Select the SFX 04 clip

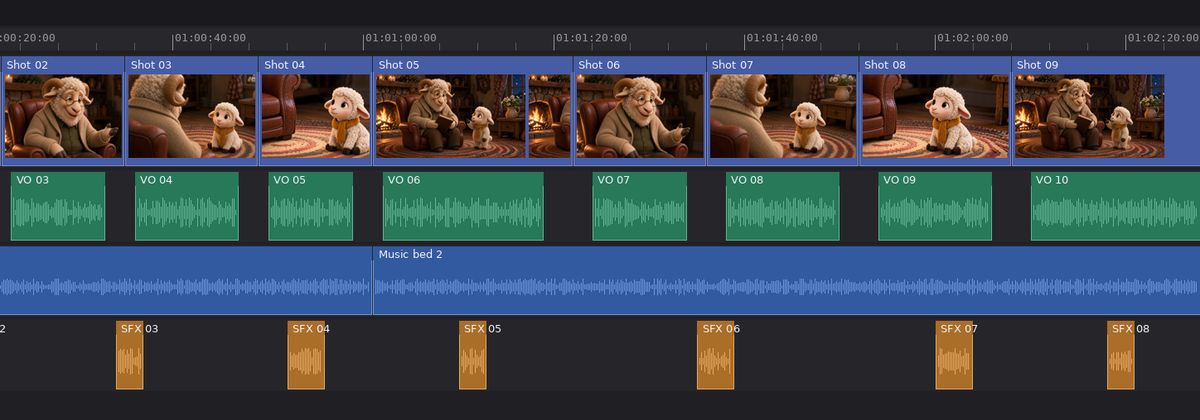[x=306, y=355]
